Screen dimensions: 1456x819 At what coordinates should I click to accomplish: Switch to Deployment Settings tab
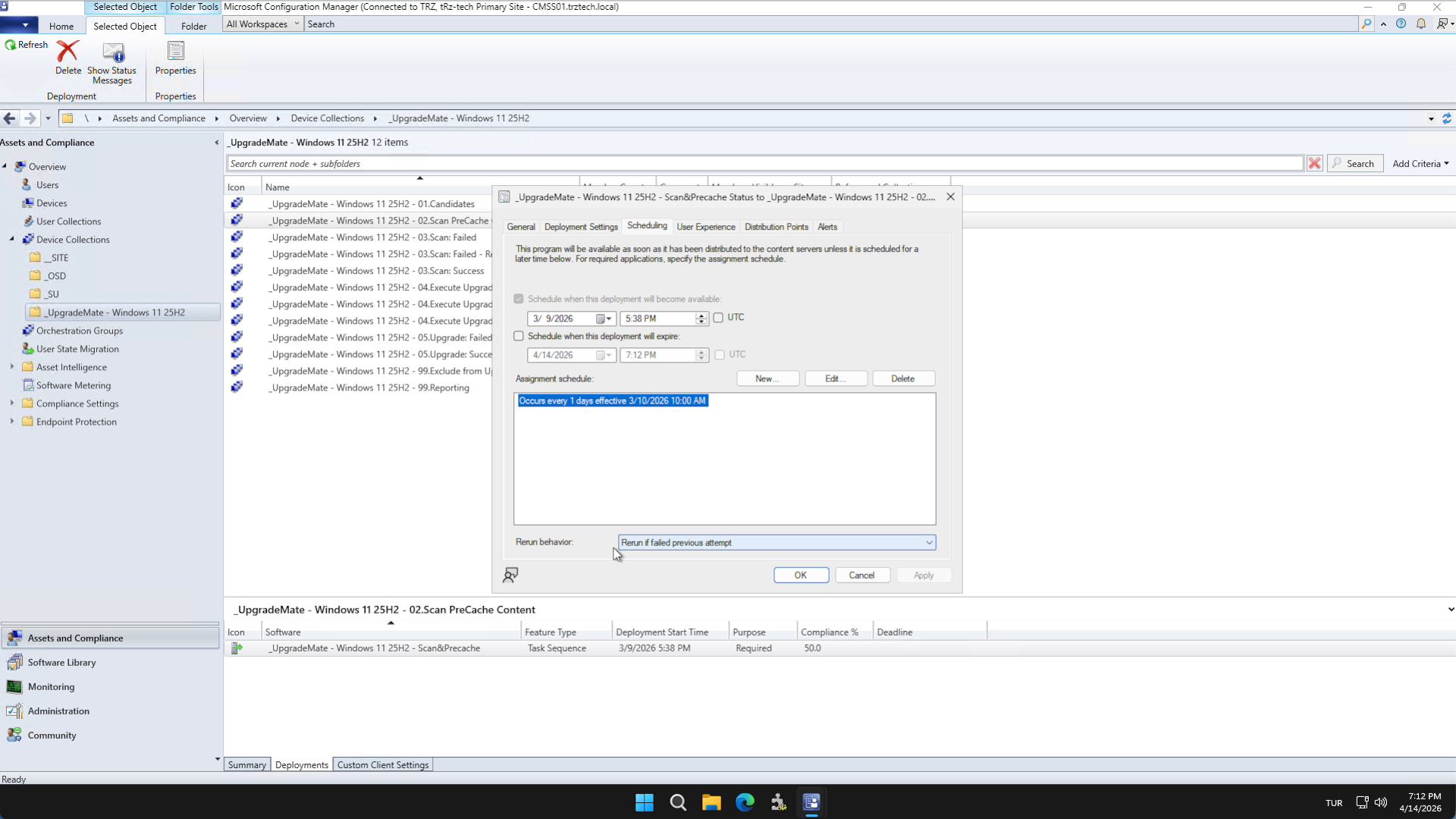(581, 227)
